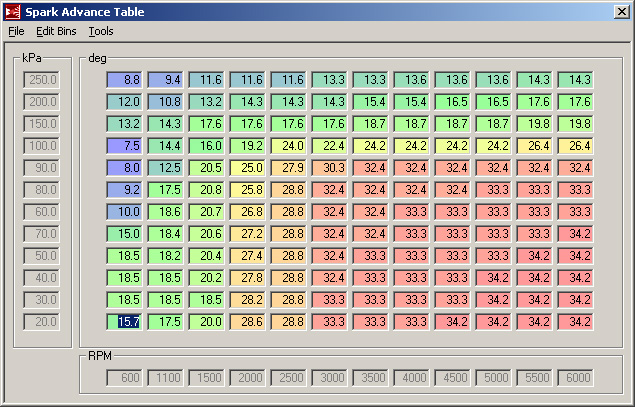Select the green 12.5 cell
Image resolution: width=635 pixels, height=407 pixels.
168,168
